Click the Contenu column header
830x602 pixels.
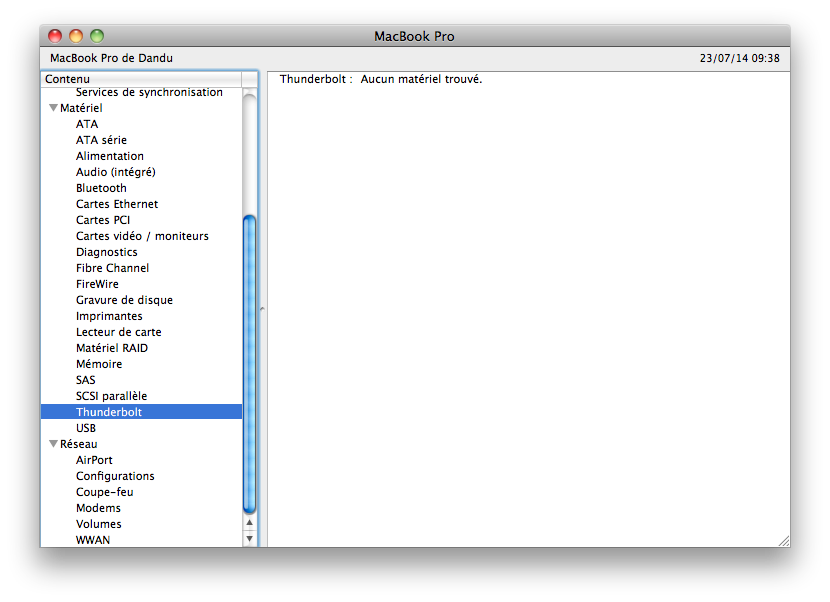pyautogui.click(x=141, y=79)
